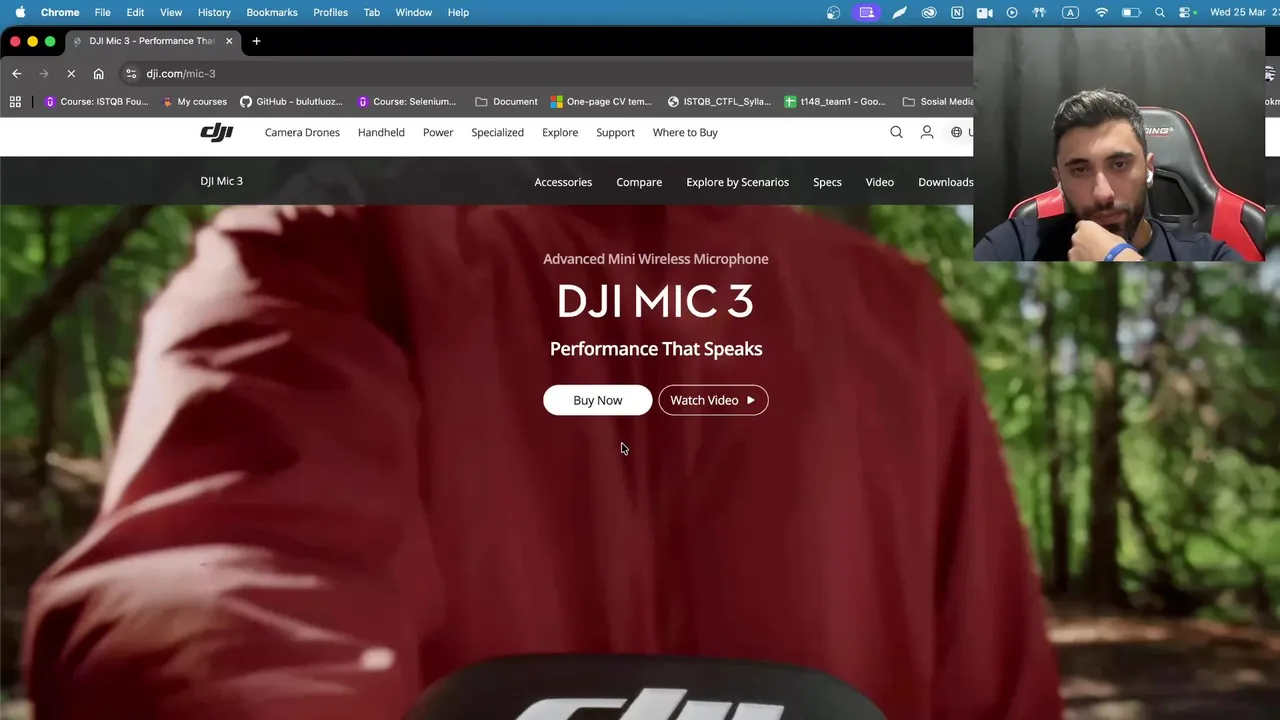Open the Compare link
The width and height of the screenshot is (1280, 720).
639,182
